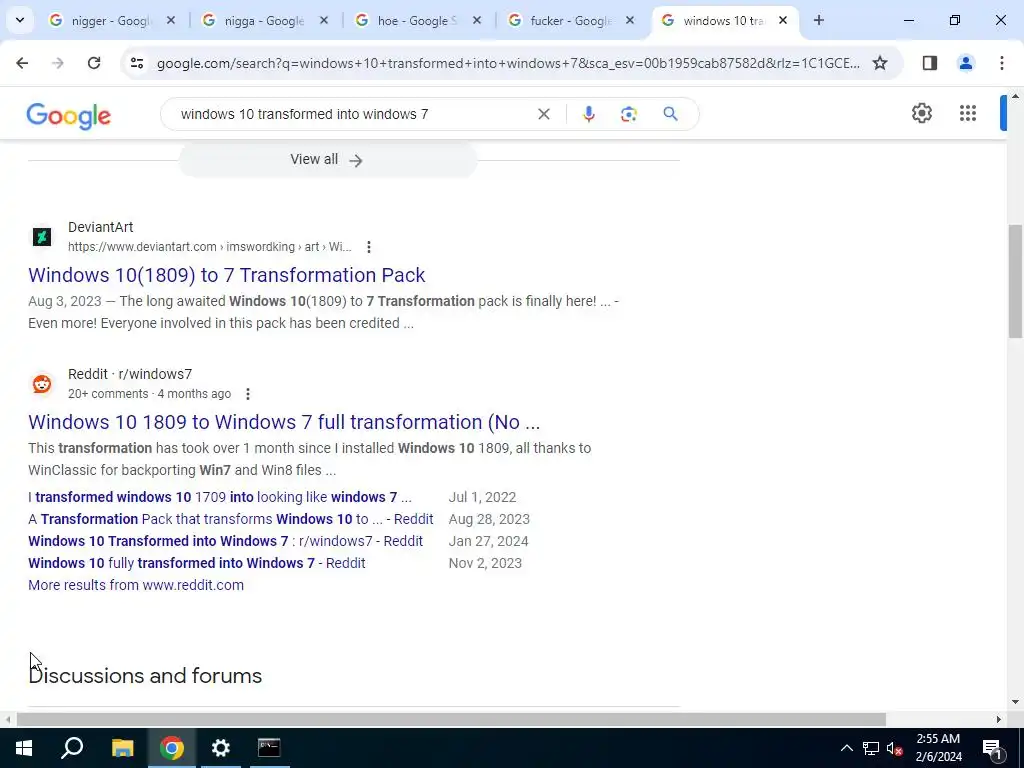The image size is (1024, 768).
Task: Click the Google logo
Action: pos(69,116)
